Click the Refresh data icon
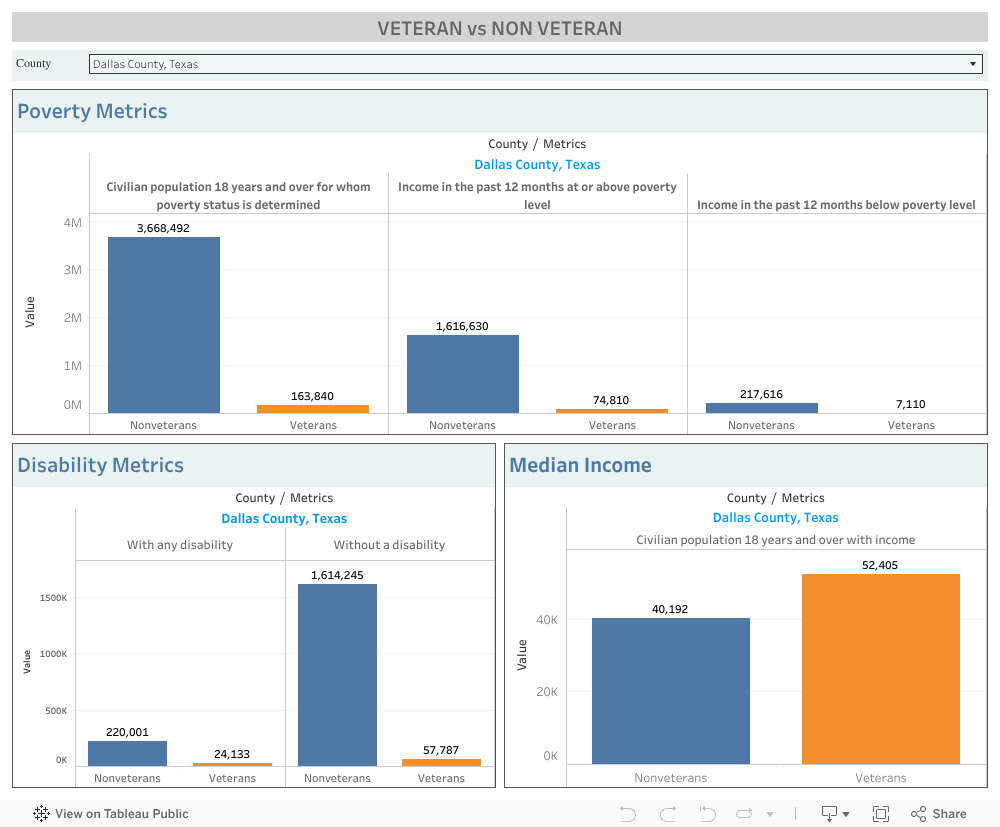Screen dimensions: 1000x827 tap(744, 813)
